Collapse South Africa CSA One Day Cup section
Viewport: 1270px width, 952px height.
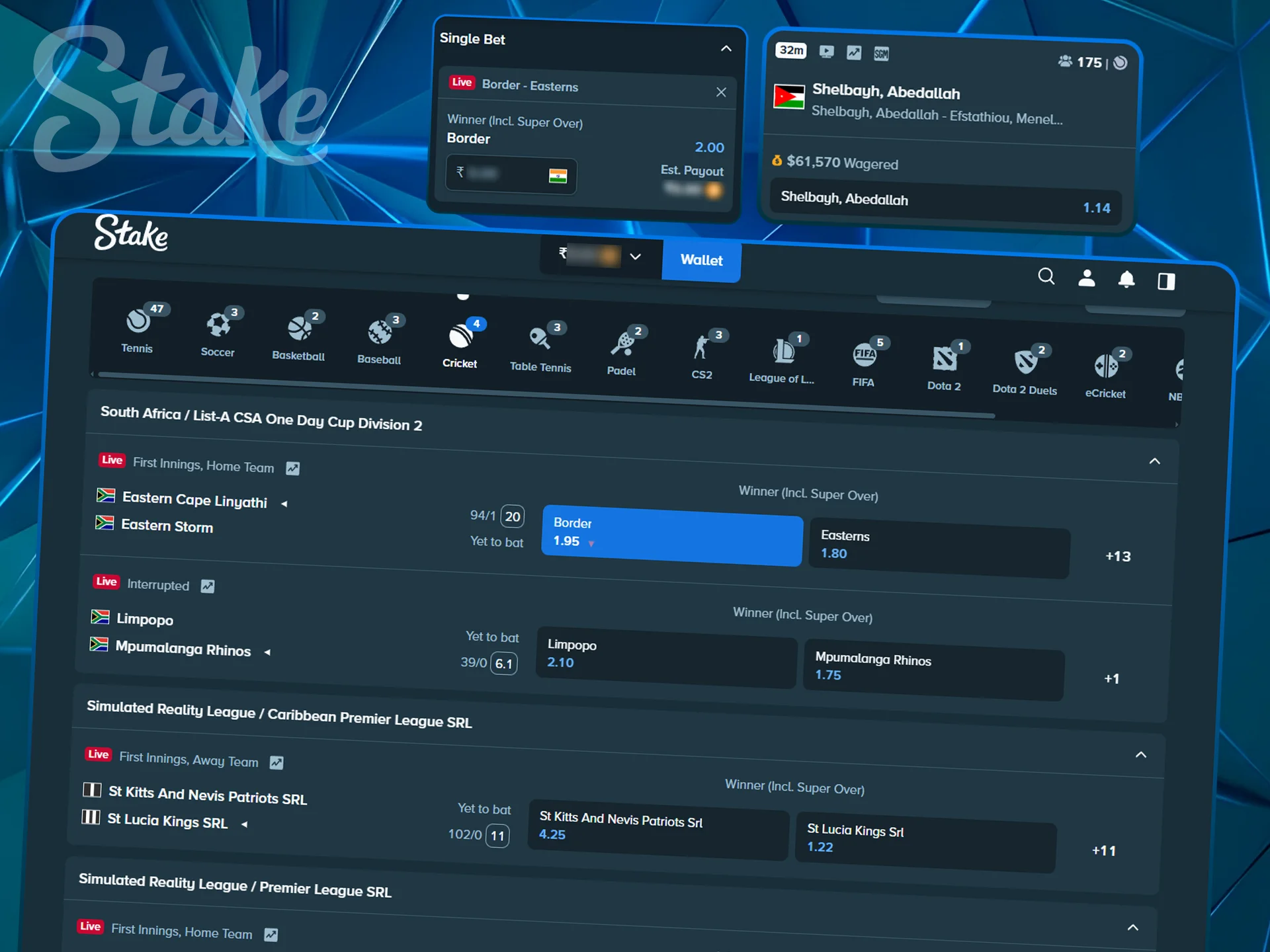click(x=1155, y=461)
